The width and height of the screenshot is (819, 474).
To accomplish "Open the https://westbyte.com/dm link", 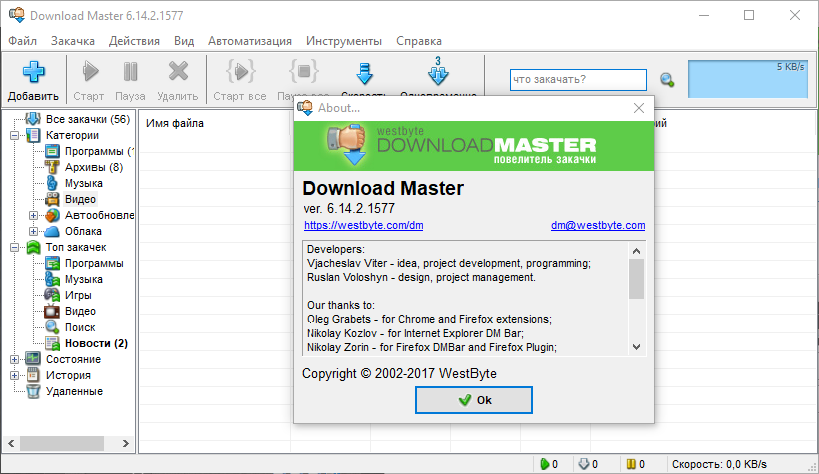I will [364, 225].
